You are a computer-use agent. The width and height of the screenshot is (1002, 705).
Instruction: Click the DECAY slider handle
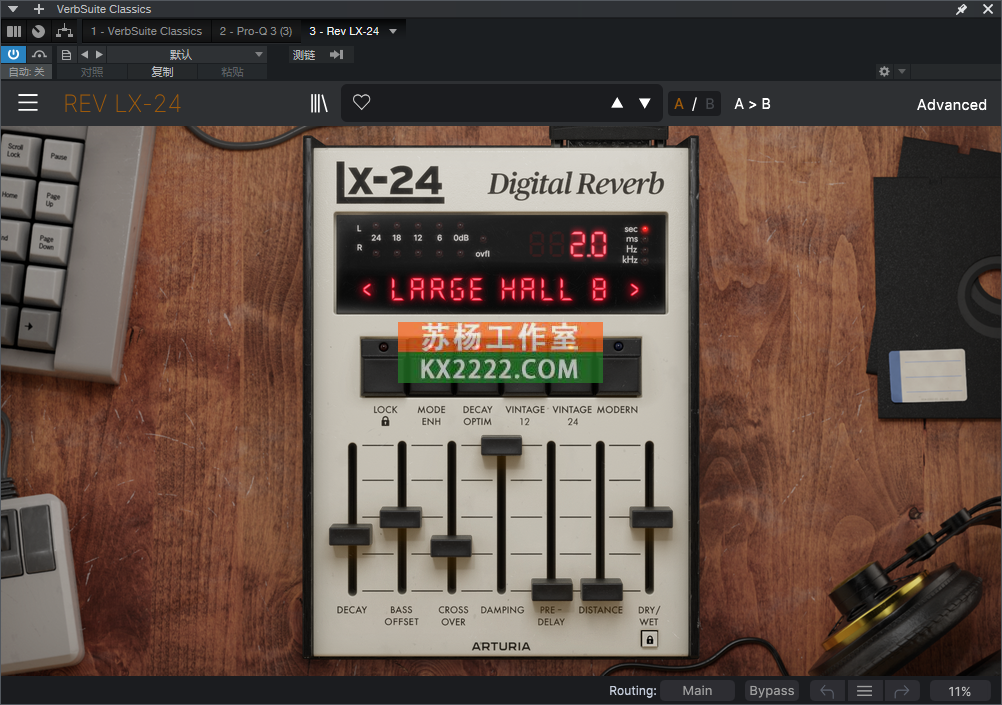[x=350, y=534]
